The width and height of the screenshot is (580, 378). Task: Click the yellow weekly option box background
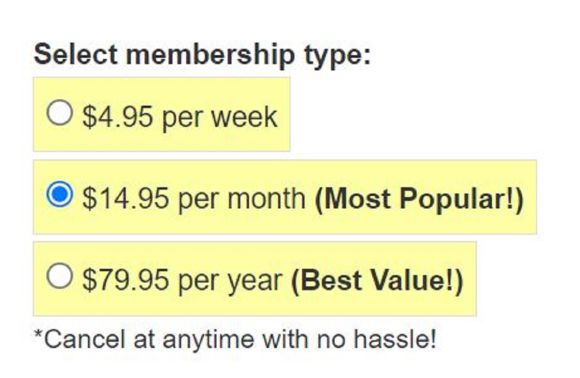(162, 114)
